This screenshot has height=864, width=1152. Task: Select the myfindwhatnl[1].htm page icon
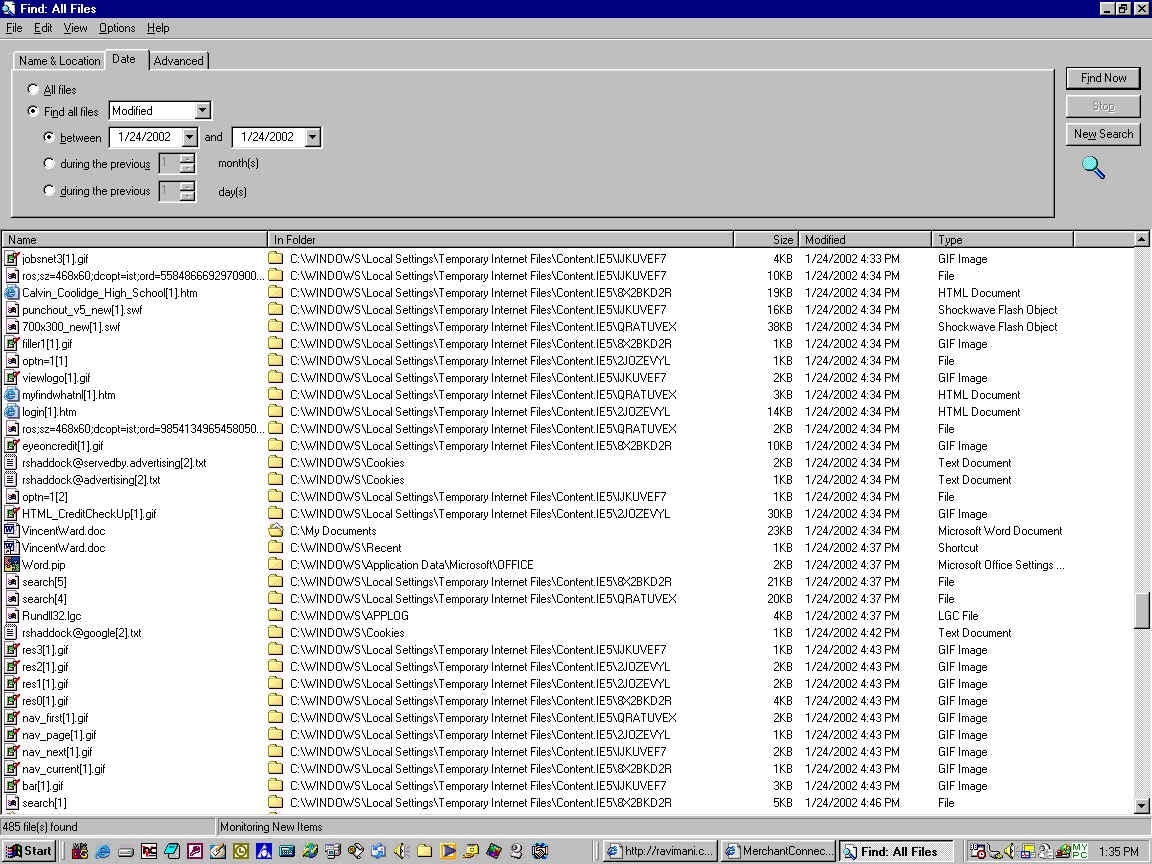[x=12, y=395]
